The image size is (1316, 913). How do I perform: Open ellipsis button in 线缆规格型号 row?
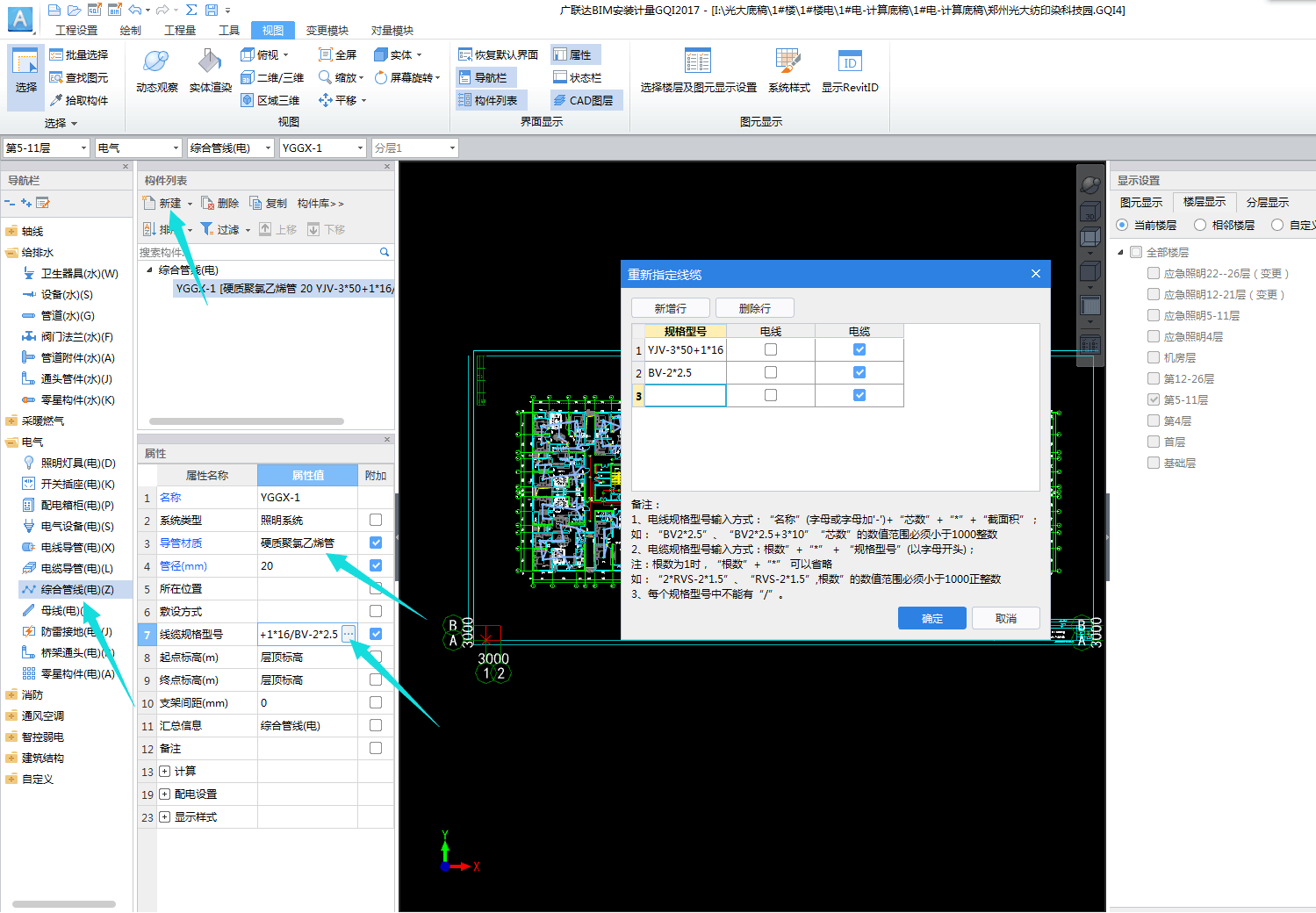(x=349, y=633)
